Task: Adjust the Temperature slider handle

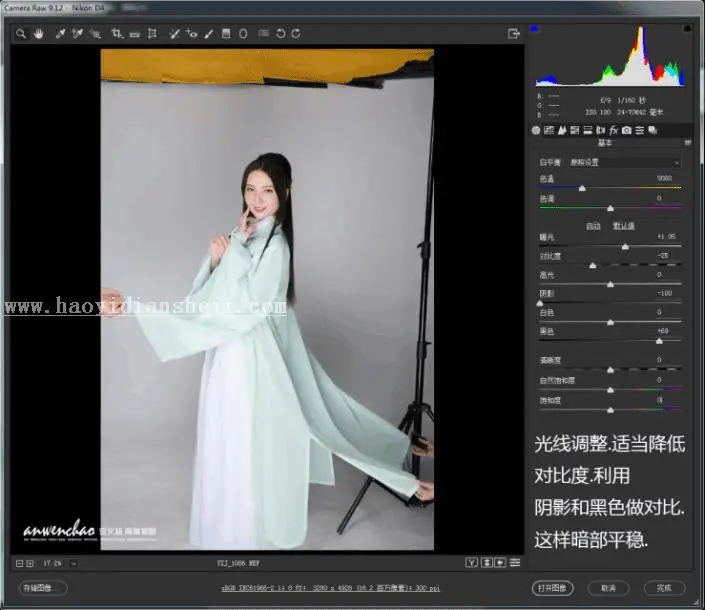Action: [x=582, y=188]
